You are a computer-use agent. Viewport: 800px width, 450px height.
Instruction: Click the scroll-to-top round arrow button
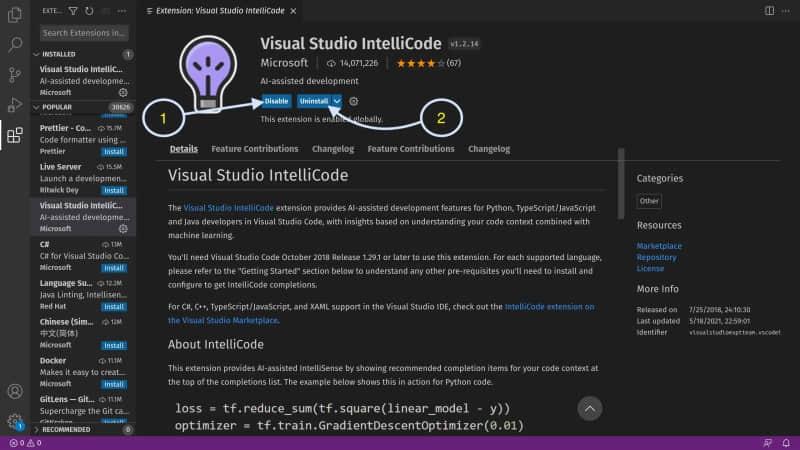click(590, 408)
